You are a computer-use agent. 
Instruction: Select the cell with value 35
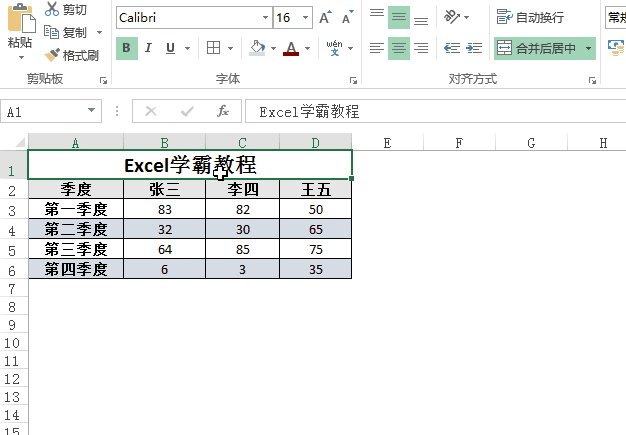(315, 269)
